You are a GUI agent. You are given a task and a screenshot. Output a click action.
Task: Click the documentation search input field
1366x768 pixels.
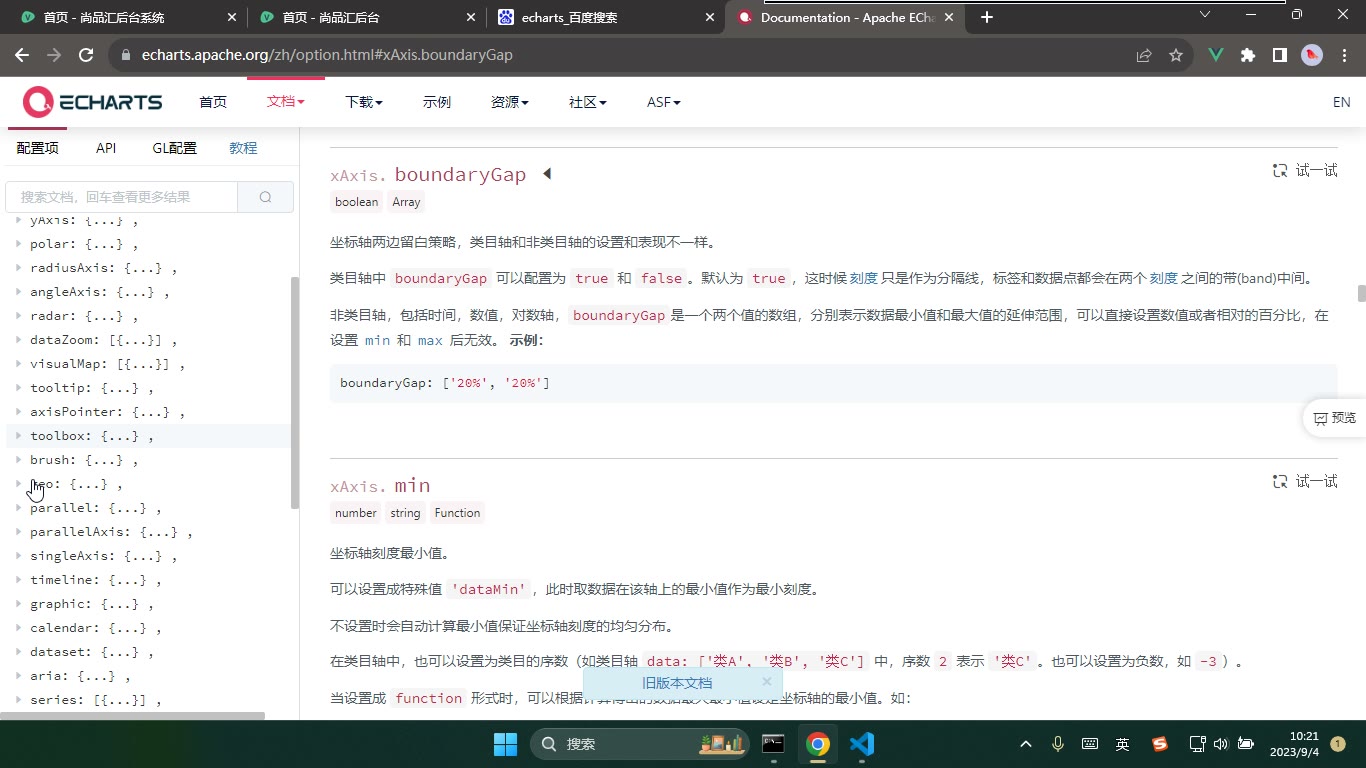[x=122, y=197]
